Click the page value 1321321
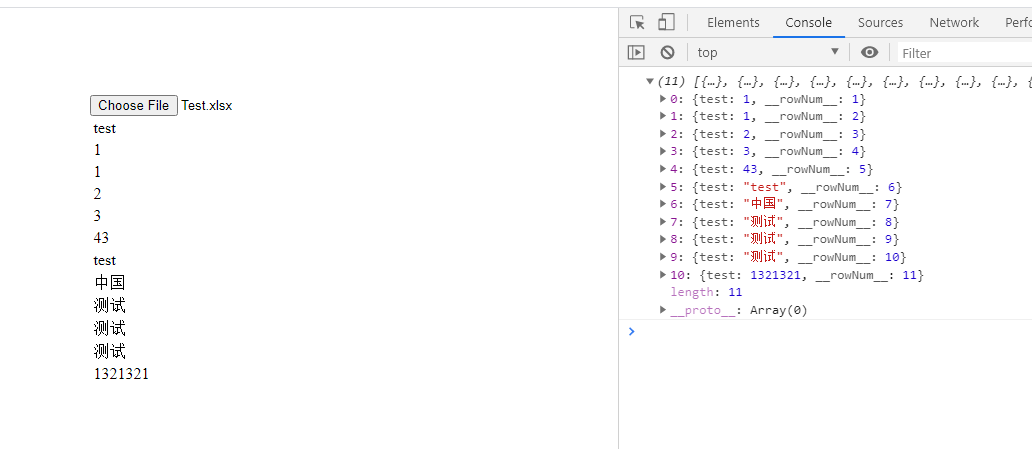 point(121,374)
